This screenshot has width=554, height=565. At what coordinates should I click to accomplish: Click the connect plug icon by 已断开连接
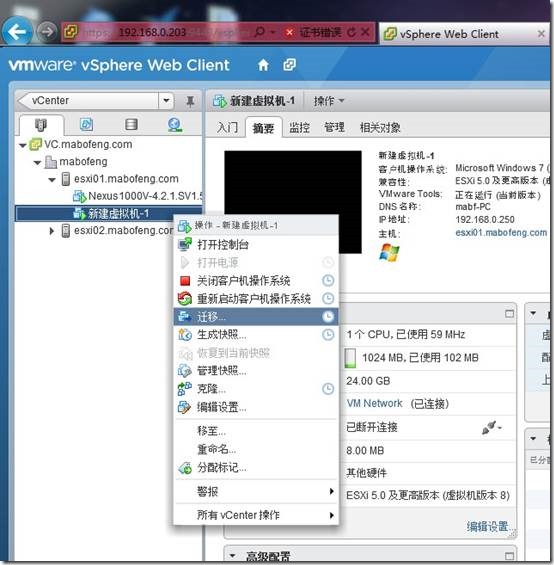pyautogui.click(x=491, y=427)
